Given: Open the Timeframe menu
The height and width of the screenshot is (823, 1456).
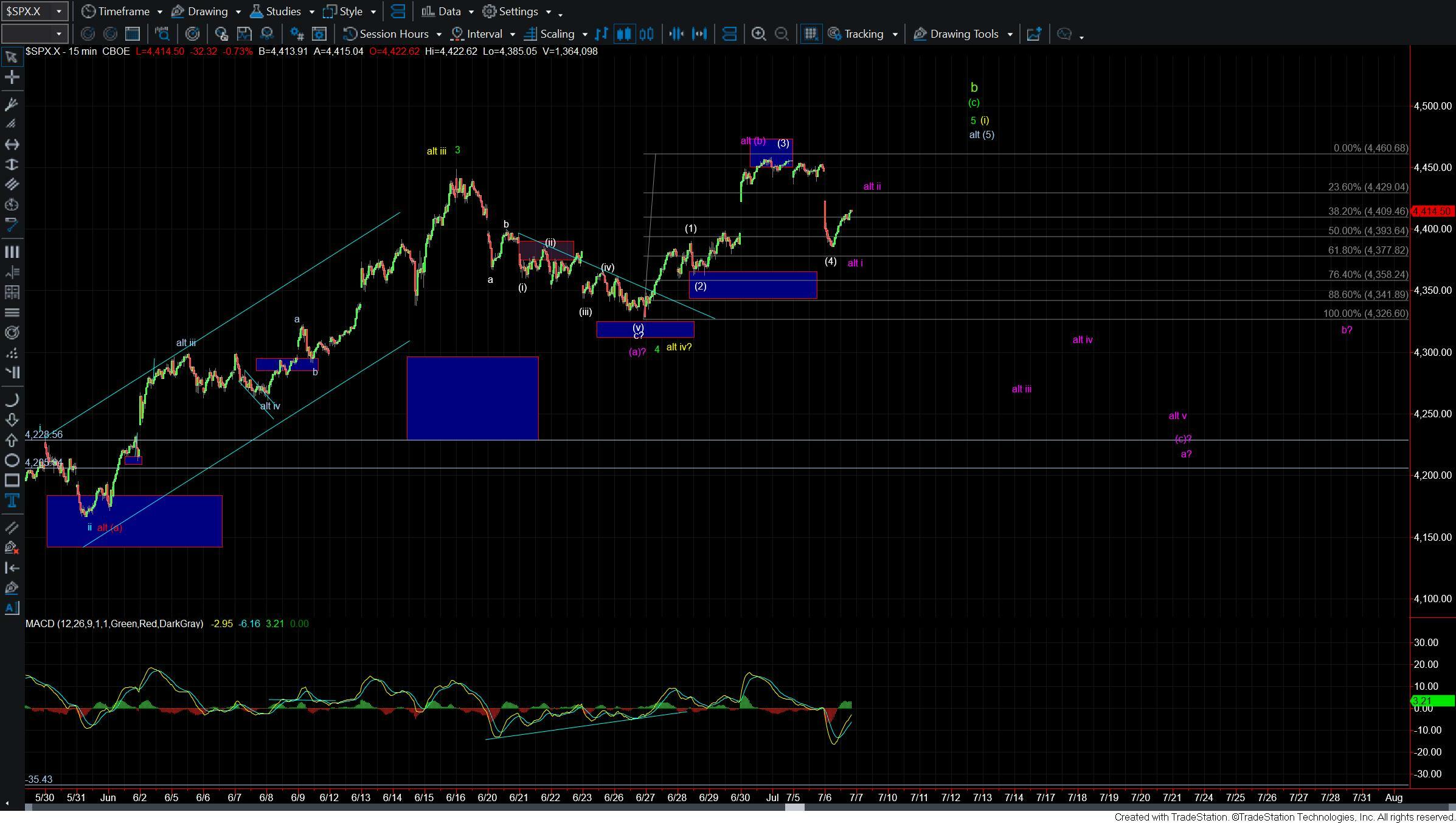Looking at the screenshot, I should 116,12.
